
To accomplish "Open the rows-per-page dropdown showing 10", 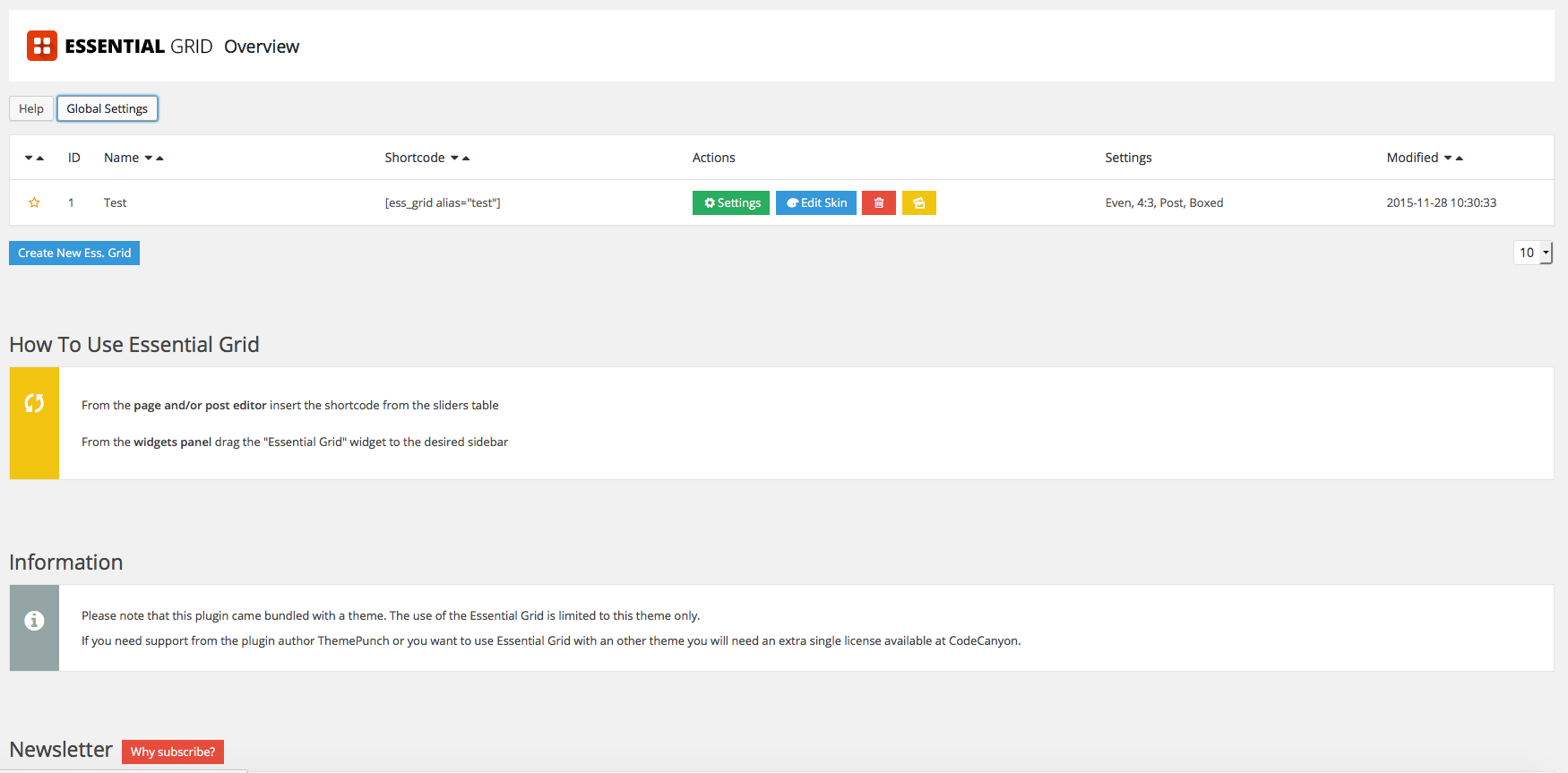I will point(1532,253).
